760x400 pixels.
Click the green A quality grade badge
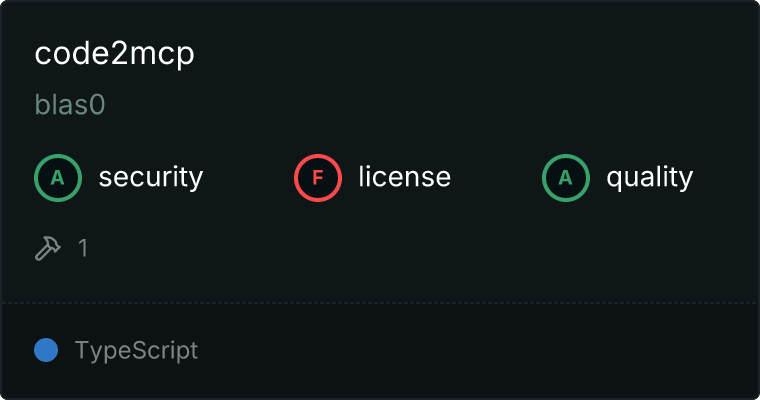click(566, 178)
